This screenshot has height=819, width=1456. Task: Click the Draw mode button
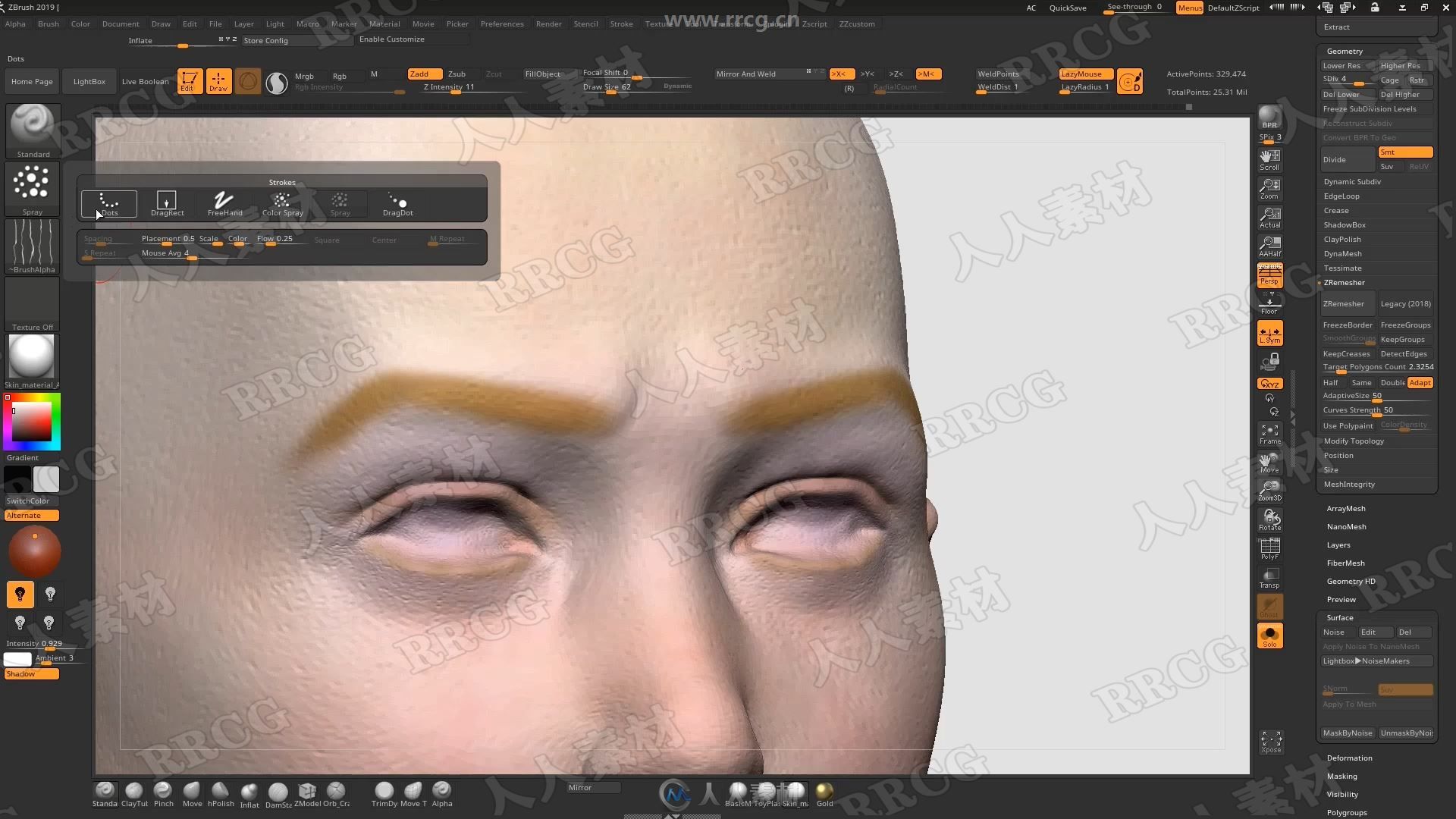[218, 81]
